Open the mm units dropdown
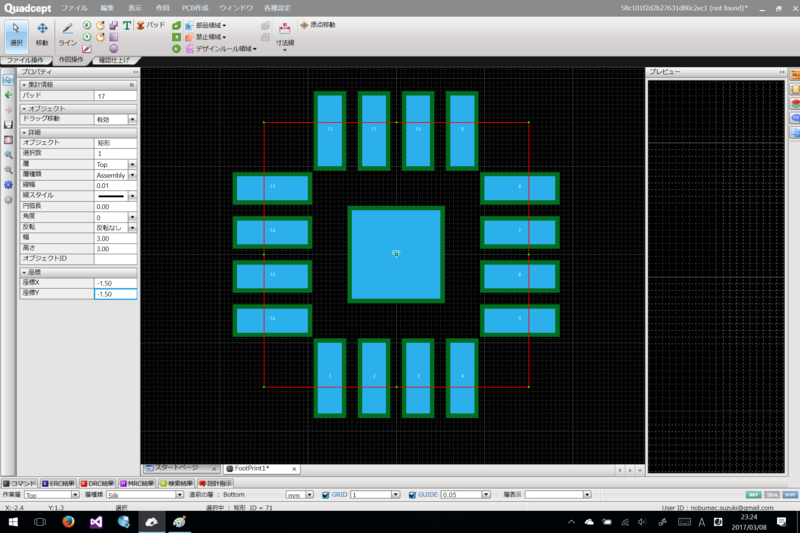Viewport: 800px width, 533px height. [310, 495]
